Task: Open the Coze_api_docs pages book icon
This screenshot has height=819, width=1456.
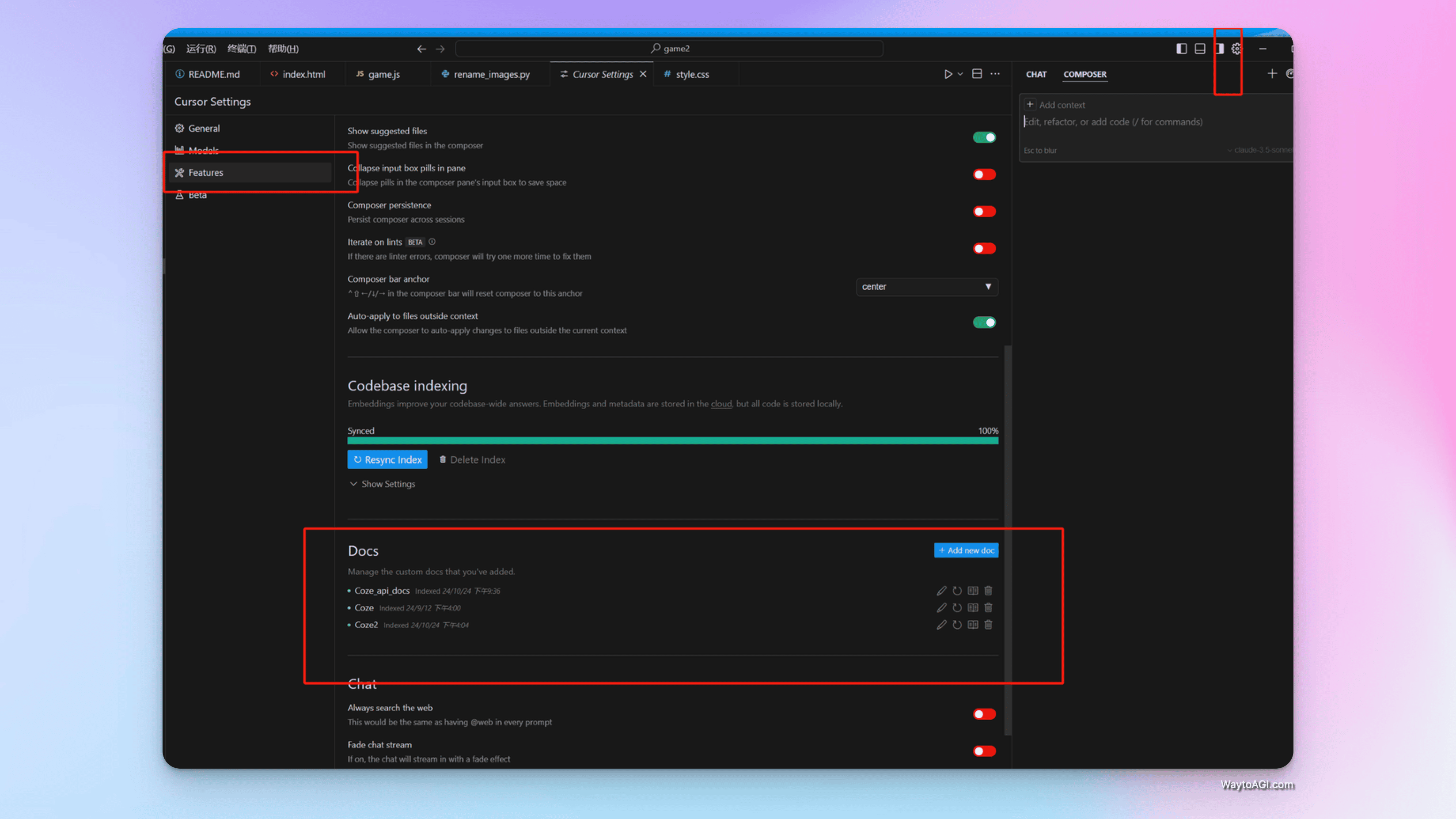Action: [973, 591]
